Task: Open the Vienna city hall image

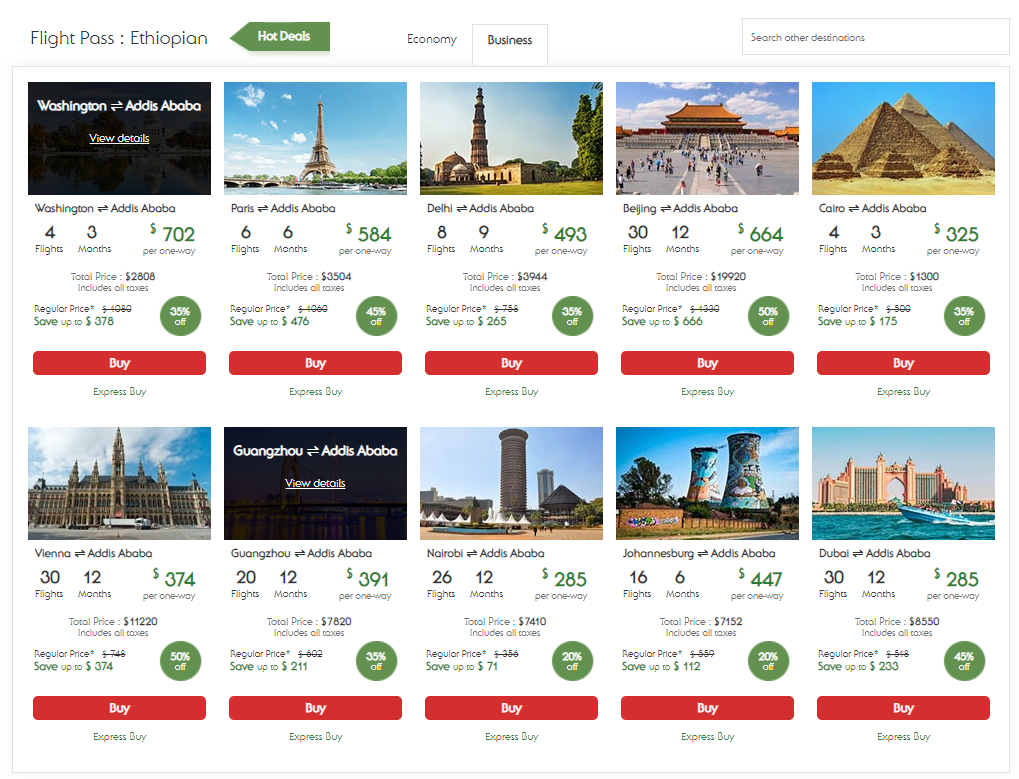Action: 120,483
